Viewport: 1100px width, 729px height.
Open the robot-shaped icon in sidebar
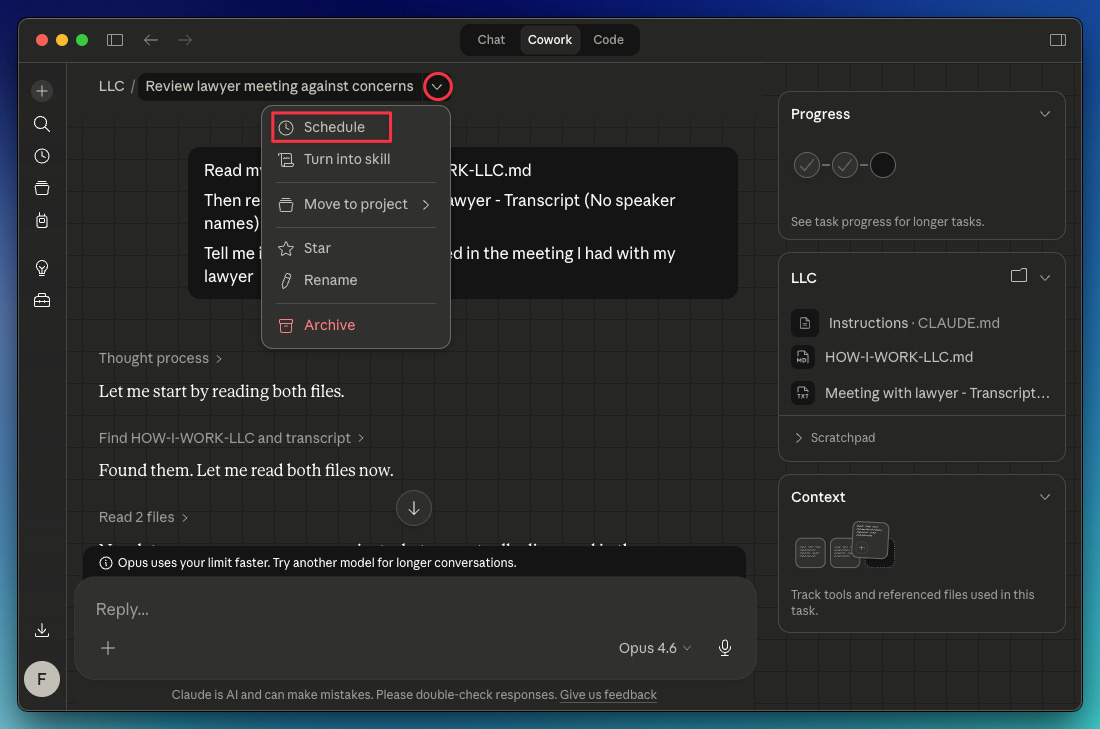pos(42,220)
